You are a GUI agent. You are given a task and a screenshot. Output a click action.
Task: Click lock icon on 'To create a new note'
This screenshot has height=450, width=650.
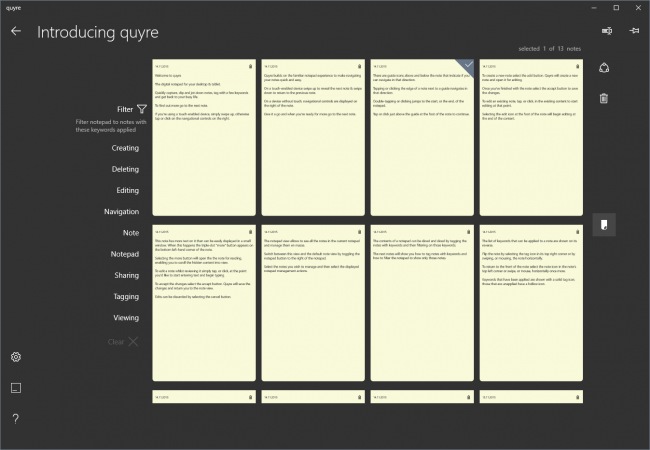coord(577,66)
